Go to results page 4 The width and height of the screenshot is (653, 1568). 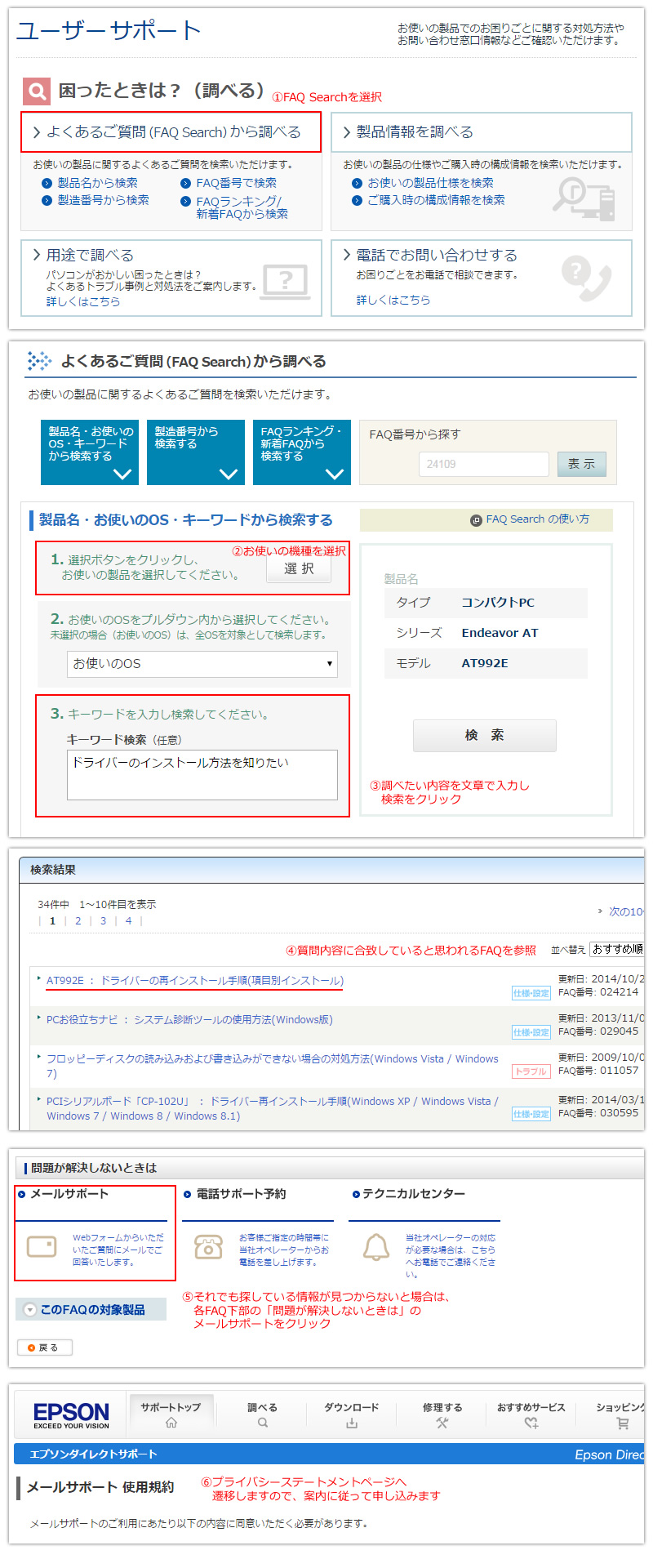[x=128, y=921]
